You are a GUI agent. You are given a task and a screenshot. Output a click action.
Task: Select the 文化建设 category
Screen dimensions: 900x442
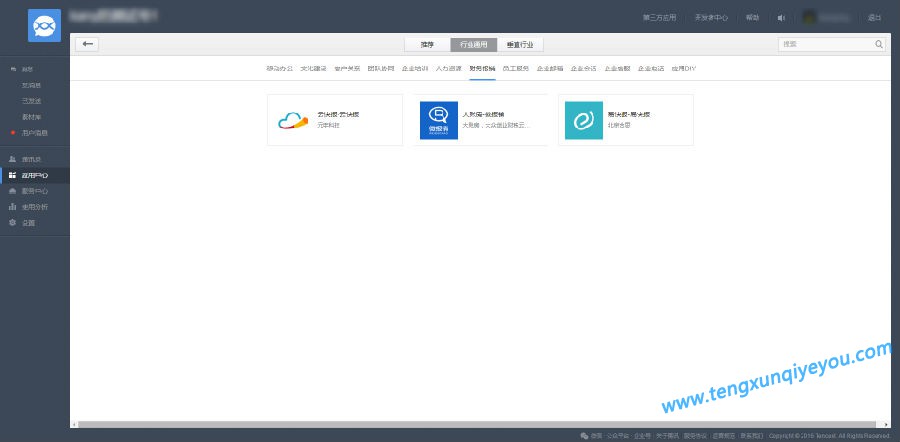click(x=313, y=68)
